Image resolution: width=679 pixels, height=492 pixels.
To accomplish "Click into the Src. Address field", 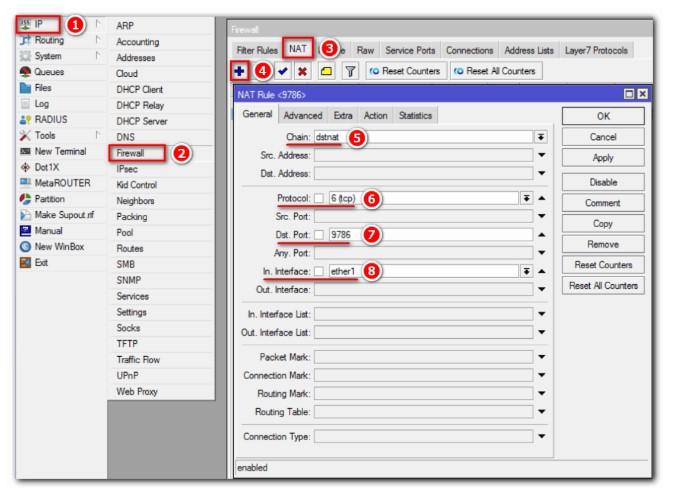I will (424, 155).
